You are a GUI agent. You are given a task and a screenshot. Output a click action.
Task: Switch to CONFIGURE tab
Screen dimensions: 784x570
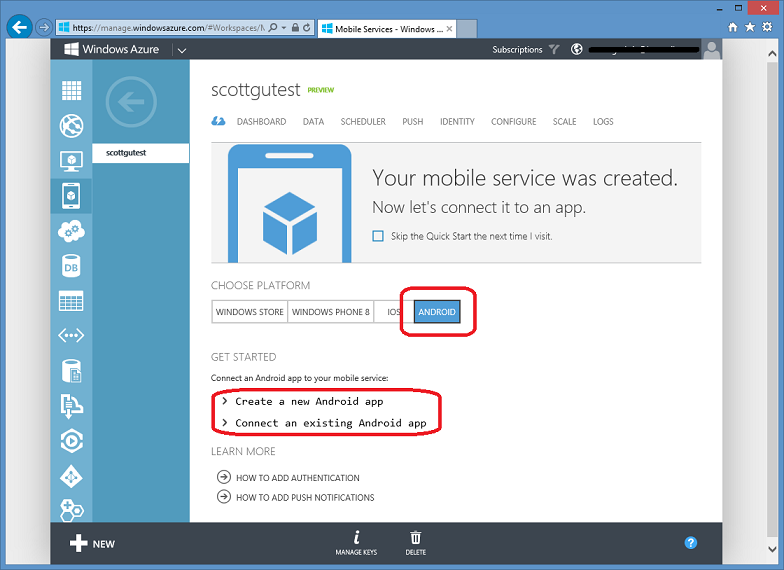514,122
